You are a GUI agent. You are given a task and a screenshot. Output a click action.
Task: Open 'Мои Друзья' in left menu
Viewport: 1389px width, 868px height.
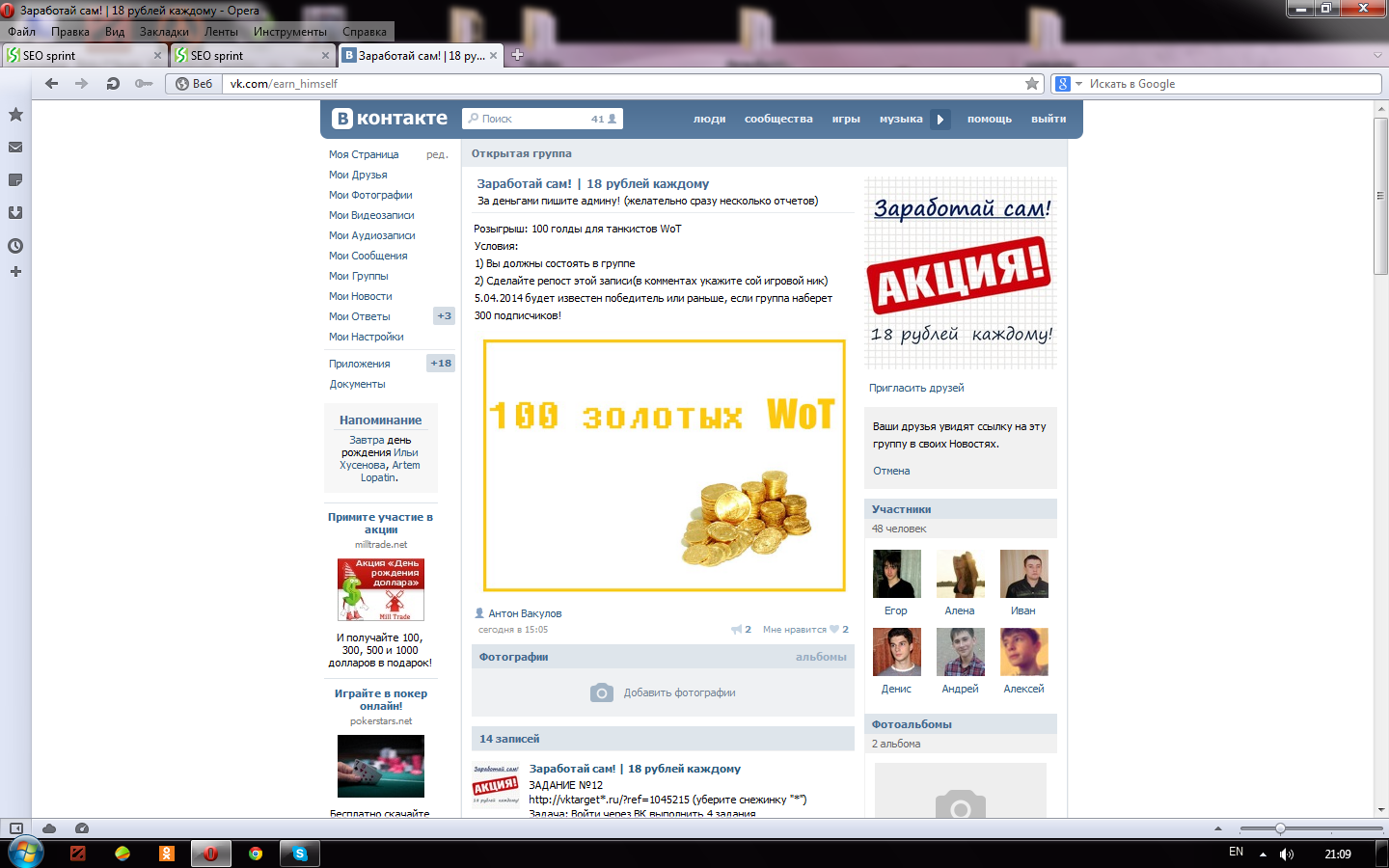(x=358, y=176)
